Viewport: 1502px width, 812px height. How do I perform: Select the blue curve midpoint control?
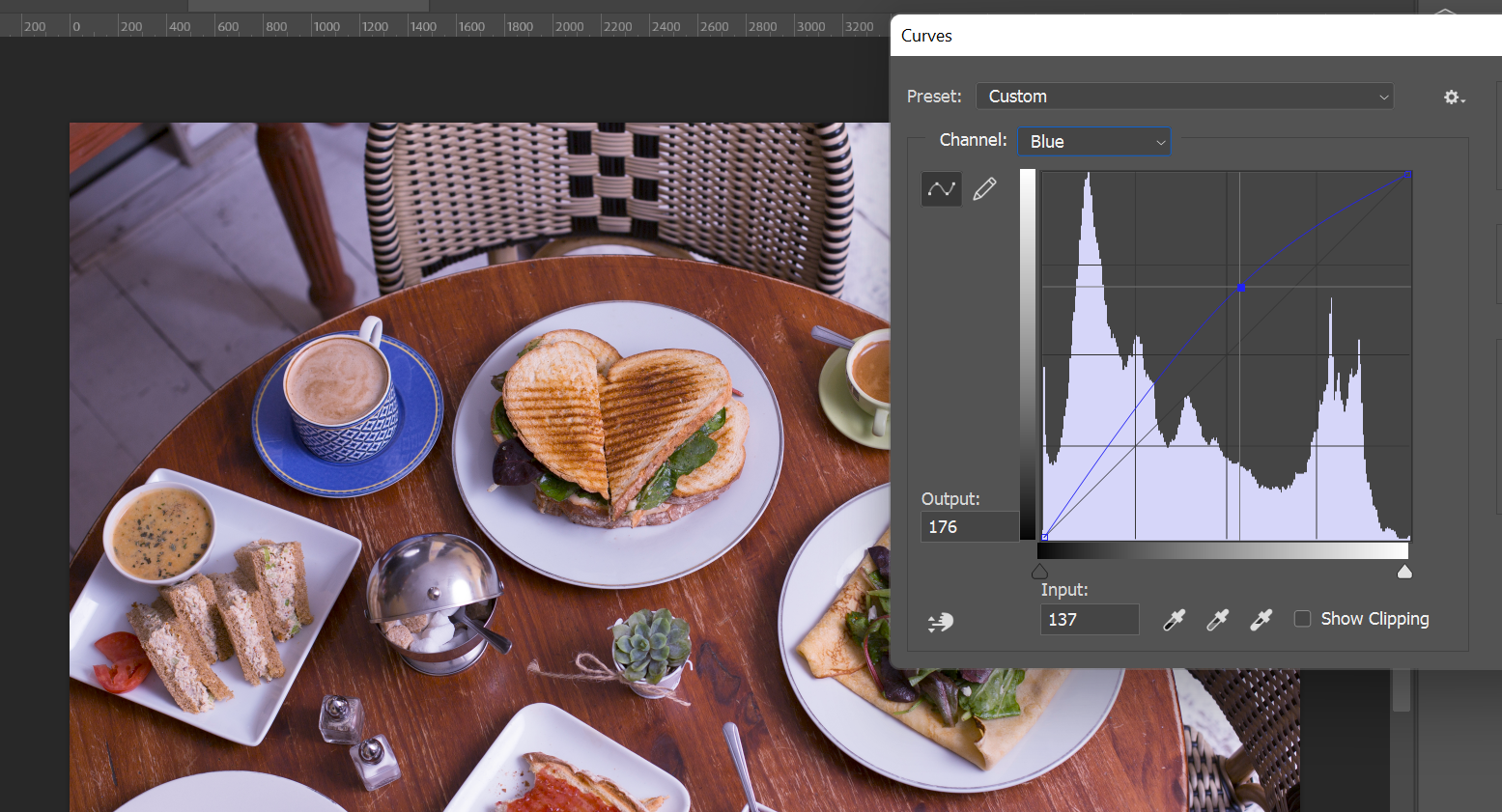tap(1241, 288)
